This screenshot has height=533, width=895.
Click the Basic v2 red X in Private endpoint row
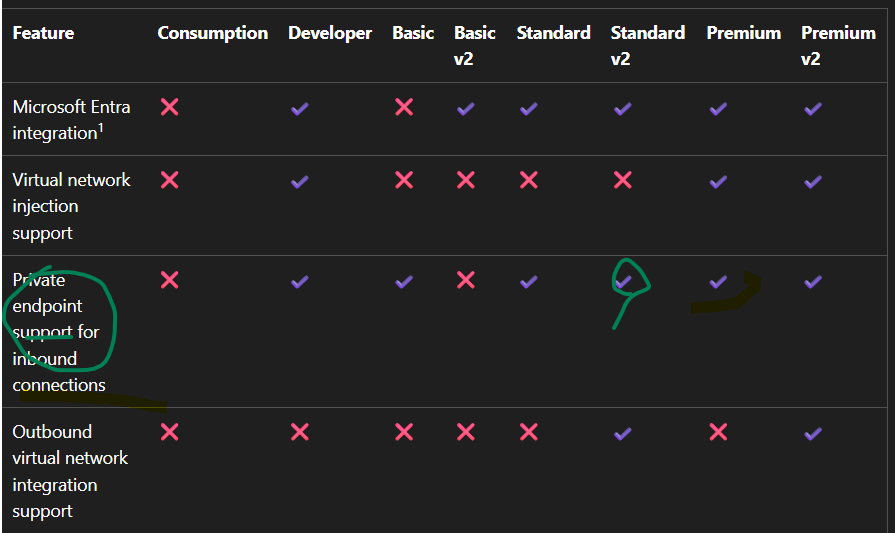466,280
